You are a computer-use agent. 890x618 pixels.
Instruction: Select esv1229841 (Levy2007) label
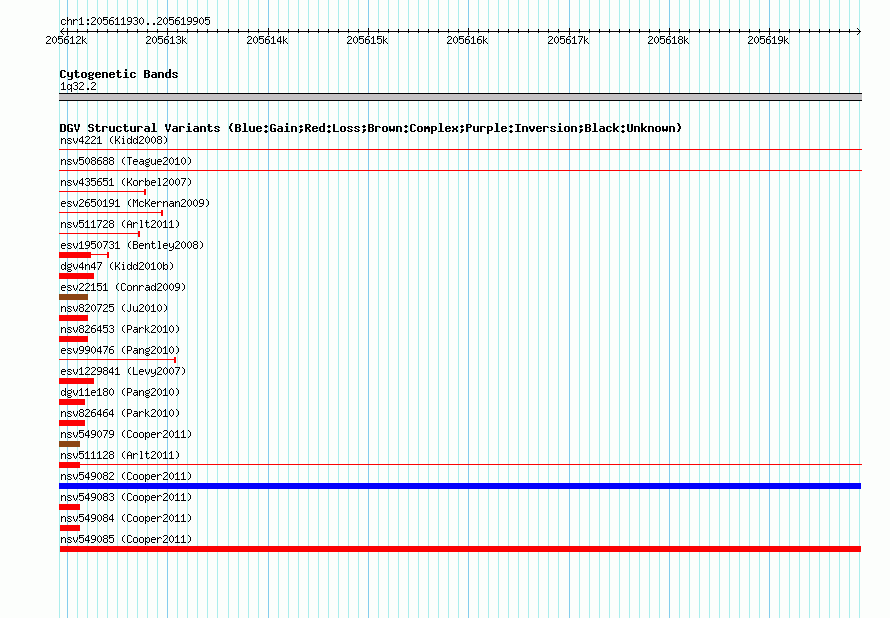[x=123, y=371]
